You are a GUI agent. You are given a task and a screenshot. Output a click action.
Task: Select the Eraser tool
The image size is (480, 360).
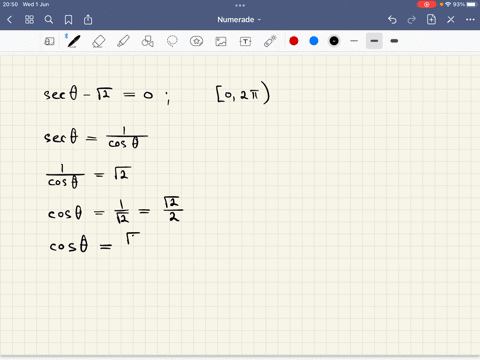point(99,41)
